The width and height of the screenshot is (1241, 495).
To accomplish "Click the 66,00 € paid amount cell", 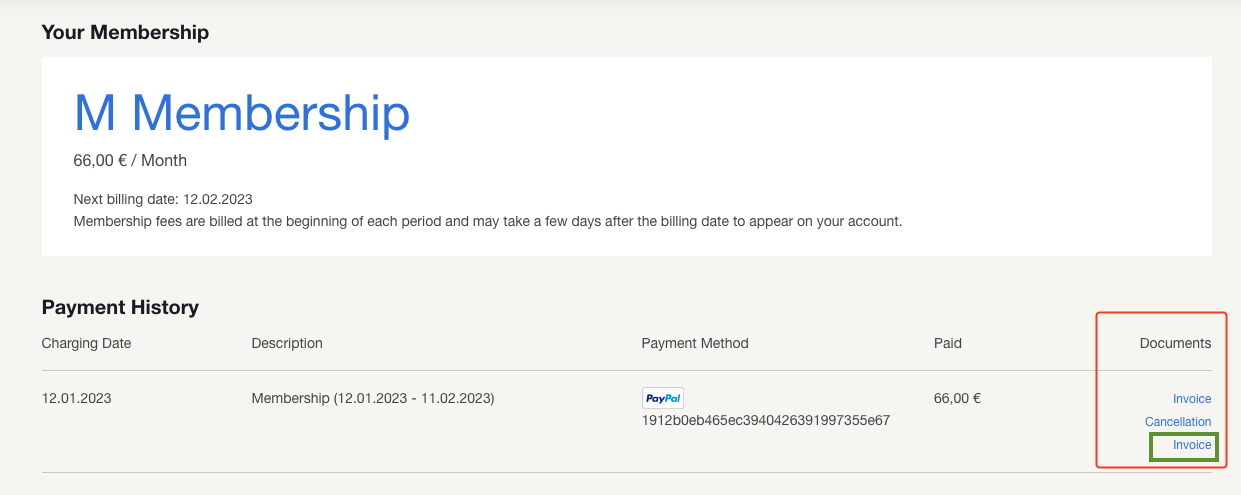I will coord(957,398).
